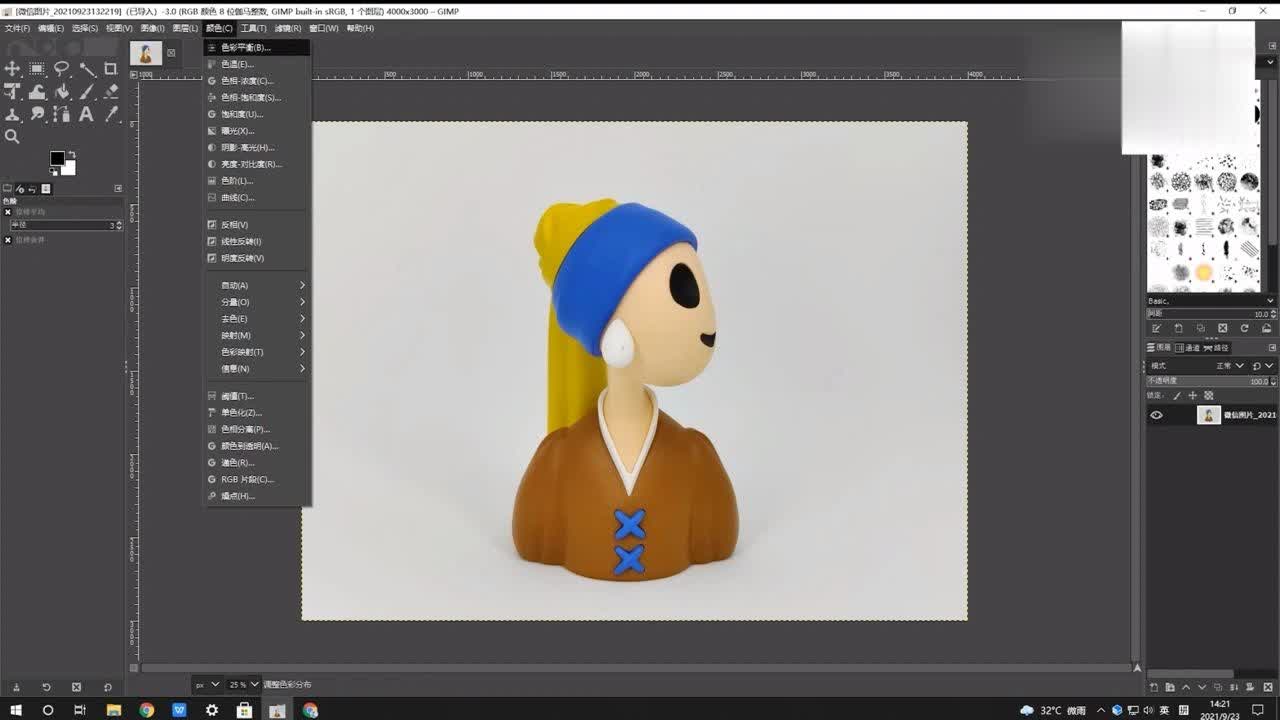Select the Color Picker eyedropper tool
This screenshot has width=1280, height=720.
pyautogui.click(x=111, y=114)
